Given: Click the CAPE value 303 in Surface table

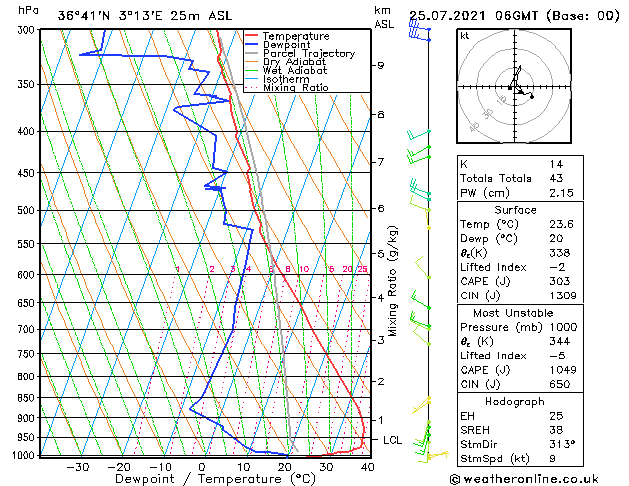Looking at the screenshot, I should [x=560, y=281].
